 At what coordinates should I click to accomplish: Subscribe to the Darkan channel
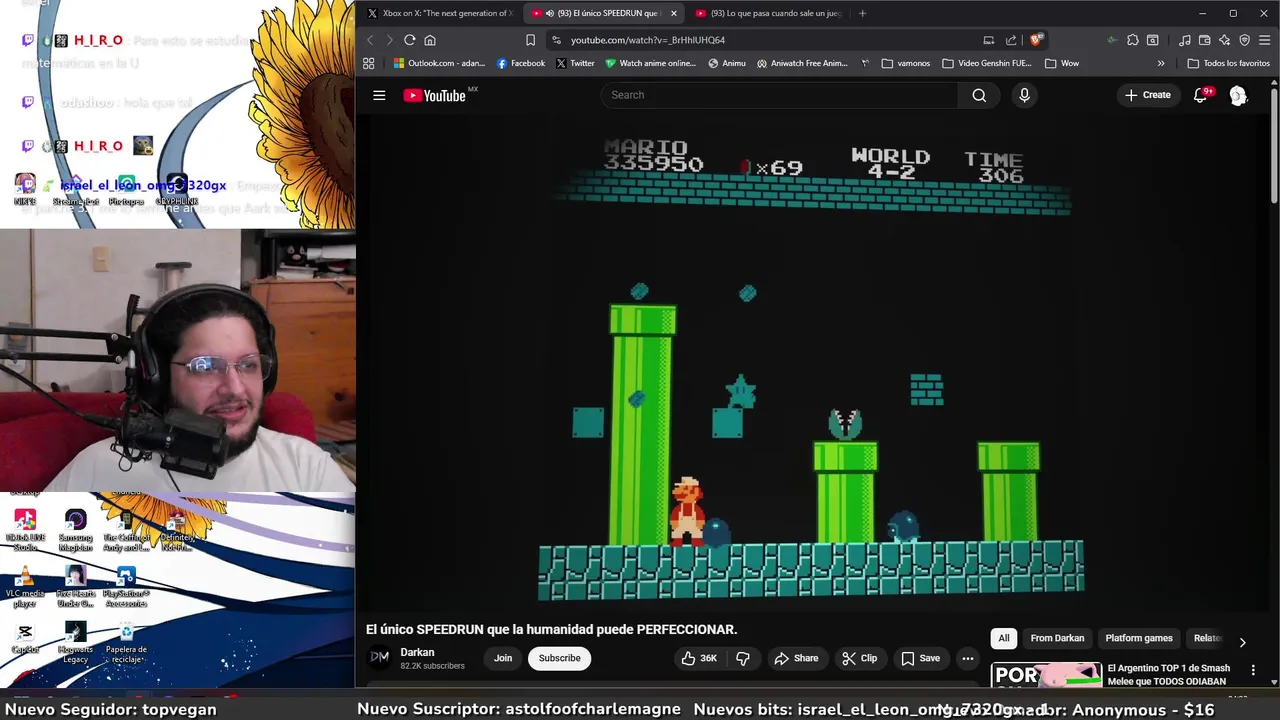[x=560, y=658]
